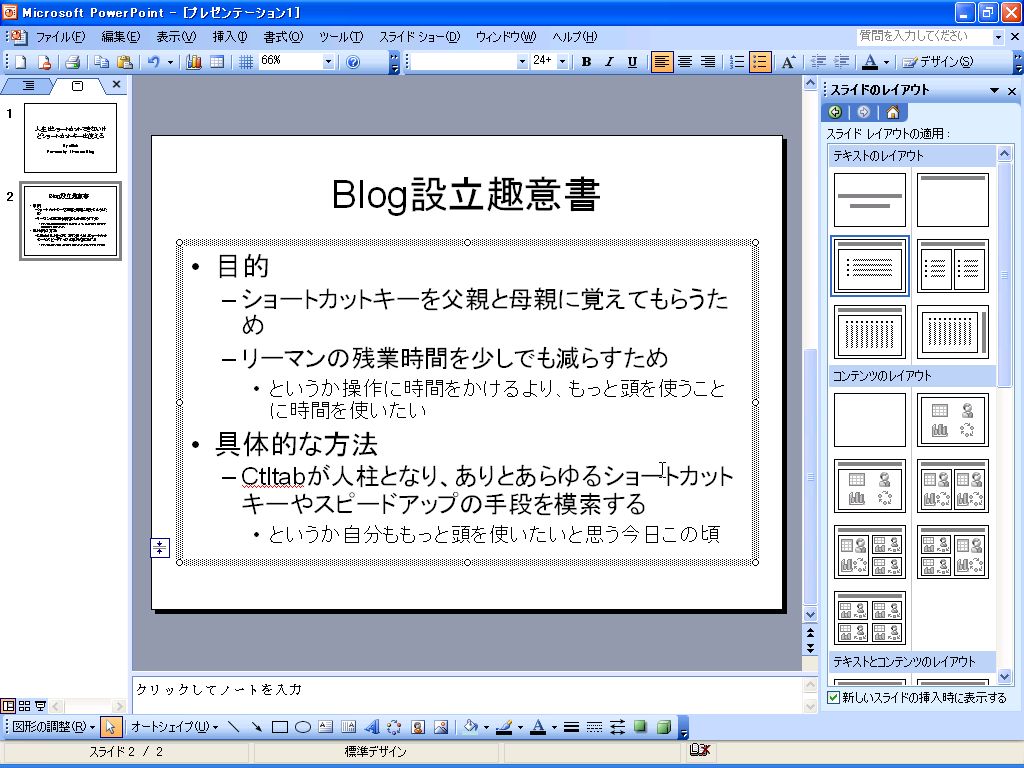This screenshot has height=768, width=1024.
Task: Open the ツール(T) menu
Action: [x=340, y=37]
